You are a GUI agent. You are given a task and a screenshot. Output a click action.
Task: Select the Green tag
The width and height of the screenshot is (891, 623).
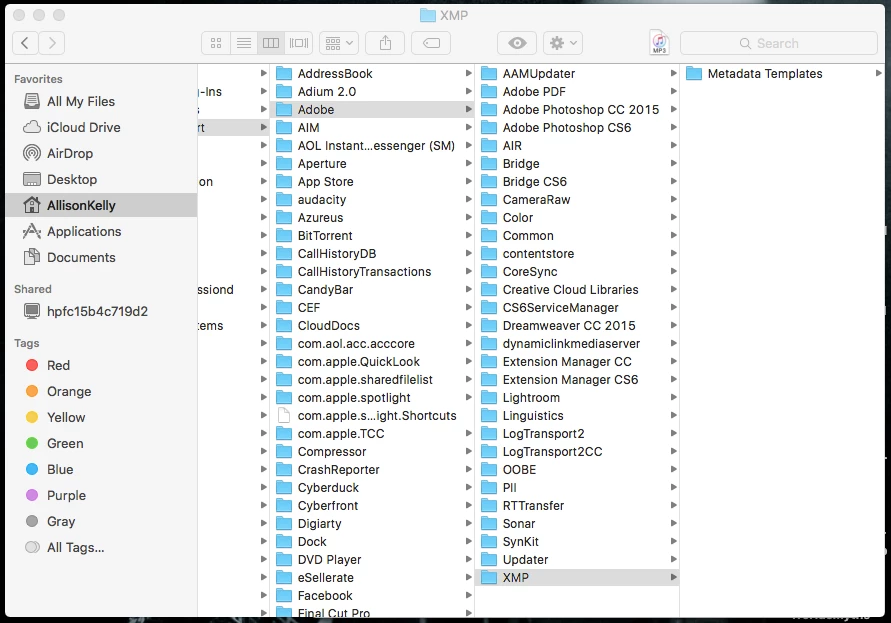click(x=101, y=443)
